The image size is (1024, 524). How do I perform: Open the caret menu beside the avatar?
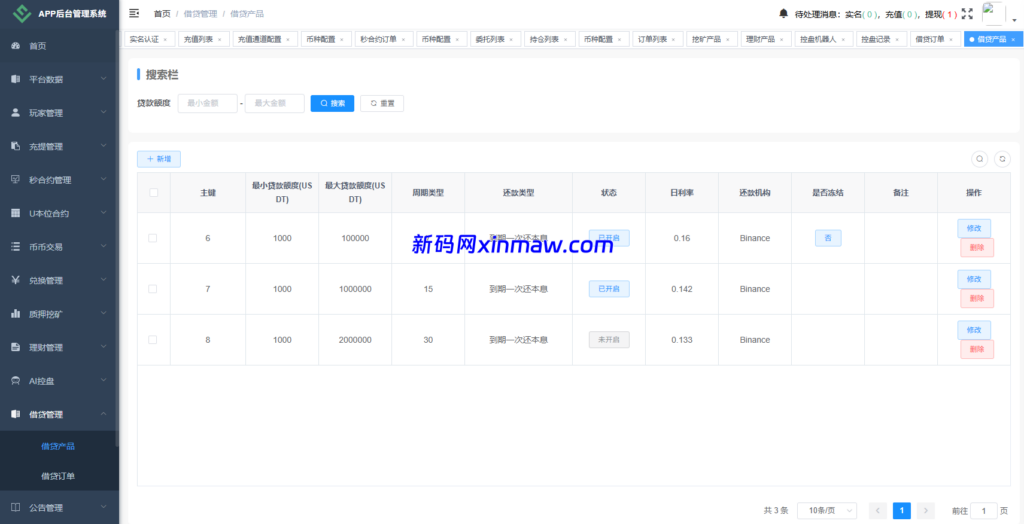1014,20
